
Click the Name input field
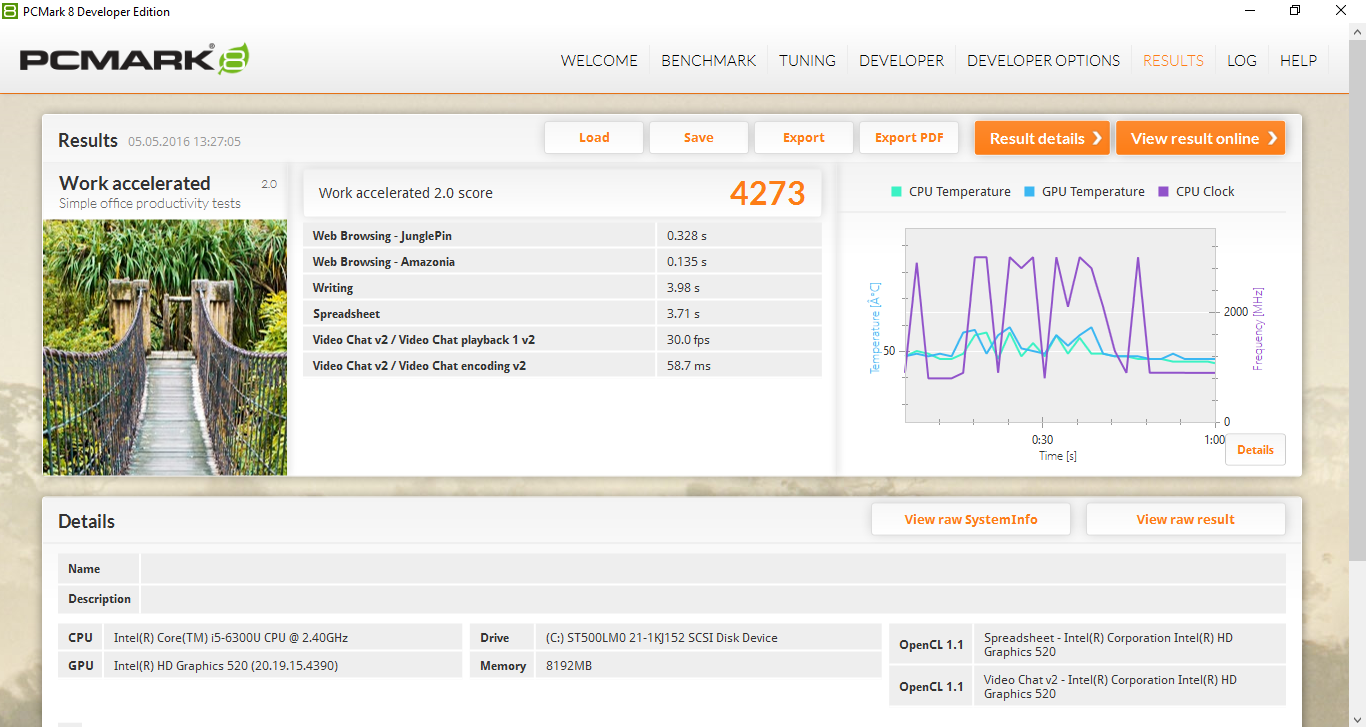click(713, 569)
